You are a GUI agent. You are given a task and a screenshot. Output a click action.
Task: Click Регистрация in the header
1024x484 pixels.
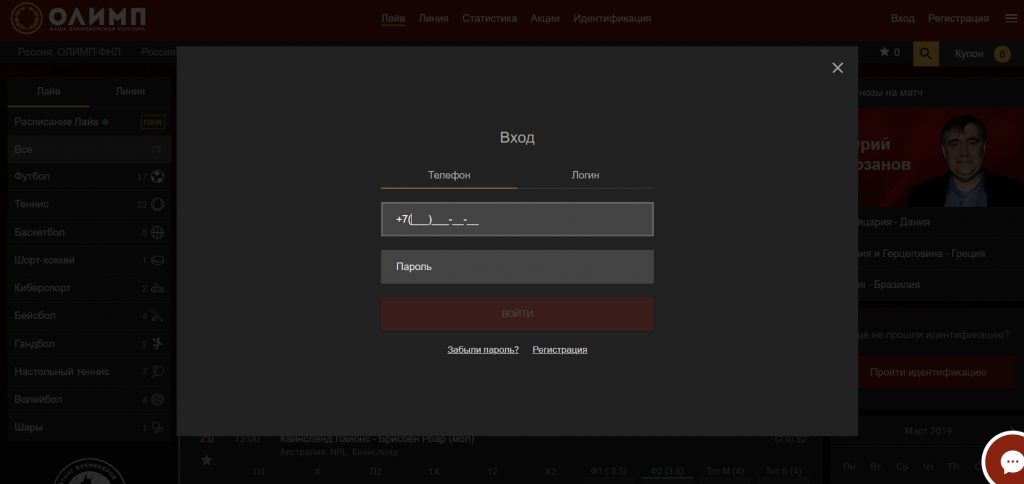point(958,18)
